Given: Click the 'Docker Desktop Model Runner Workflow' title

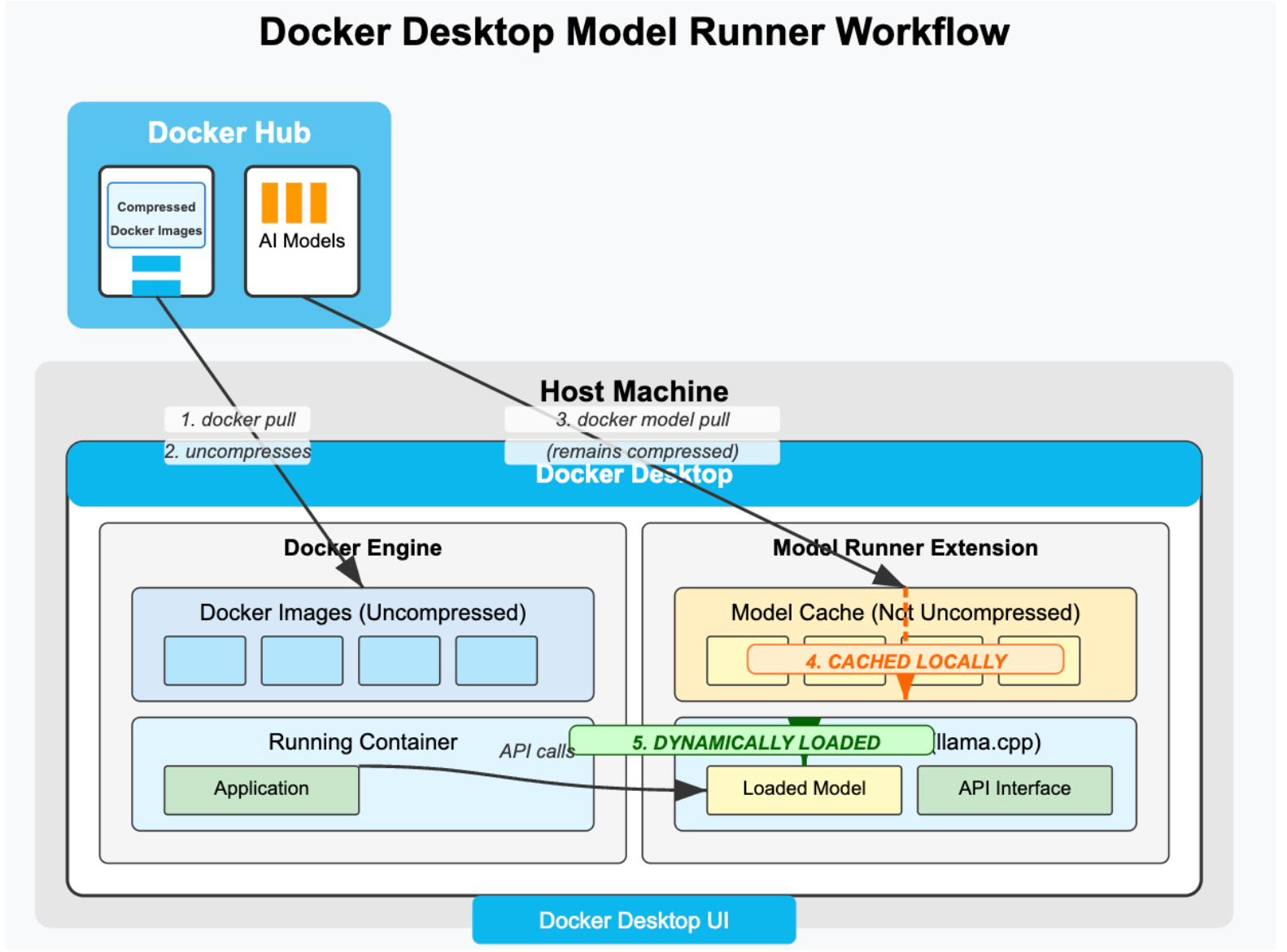Looking at the screenshot, I should [635, 33].
